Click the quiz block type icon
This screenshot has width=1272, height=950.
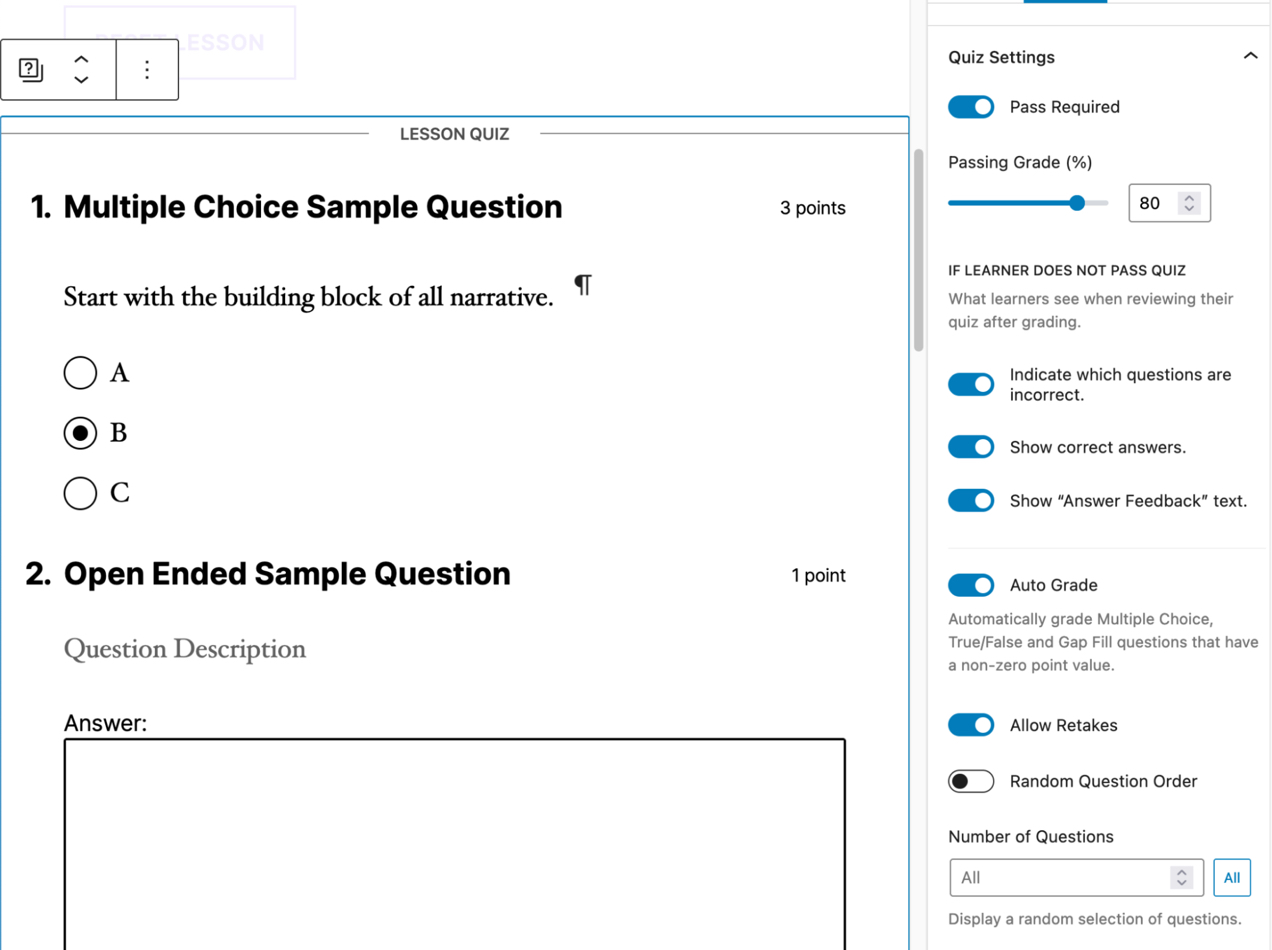pyautogui.click(x=31, y=70)
